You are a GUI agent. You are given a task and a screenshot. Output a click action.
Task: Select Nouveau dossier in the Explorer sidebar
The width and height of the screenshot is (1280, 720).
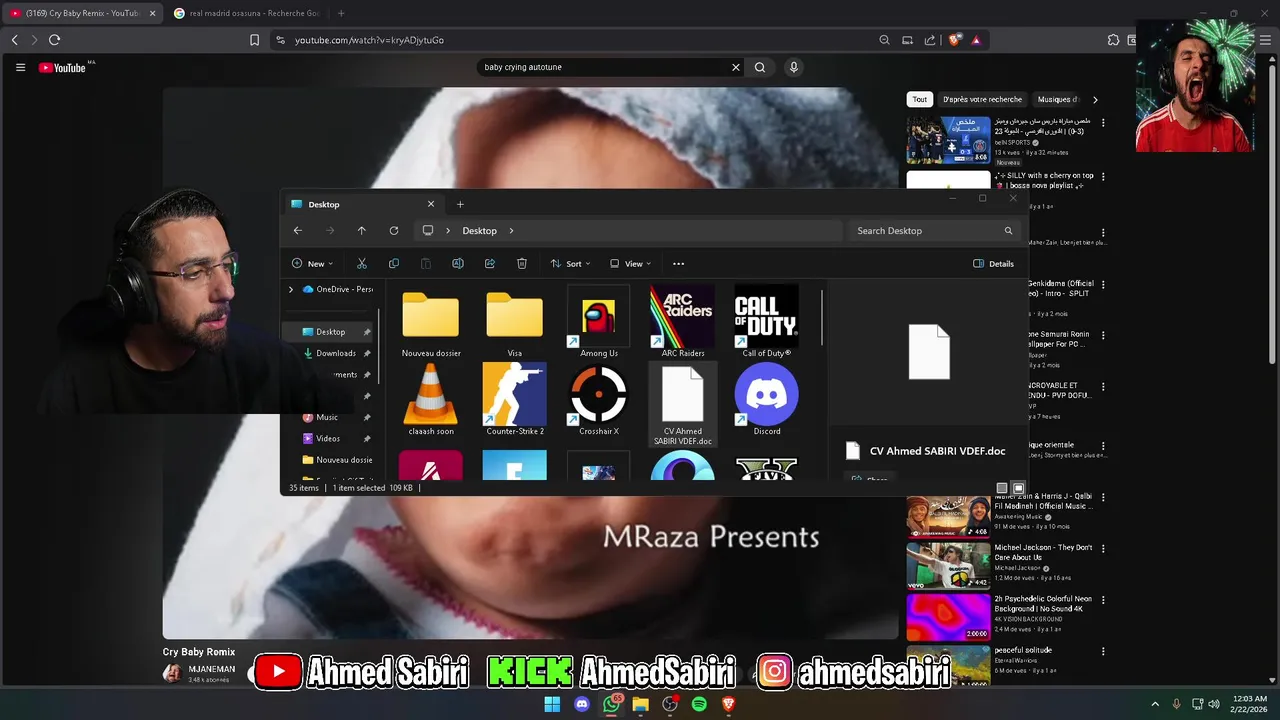pos(338,460)
